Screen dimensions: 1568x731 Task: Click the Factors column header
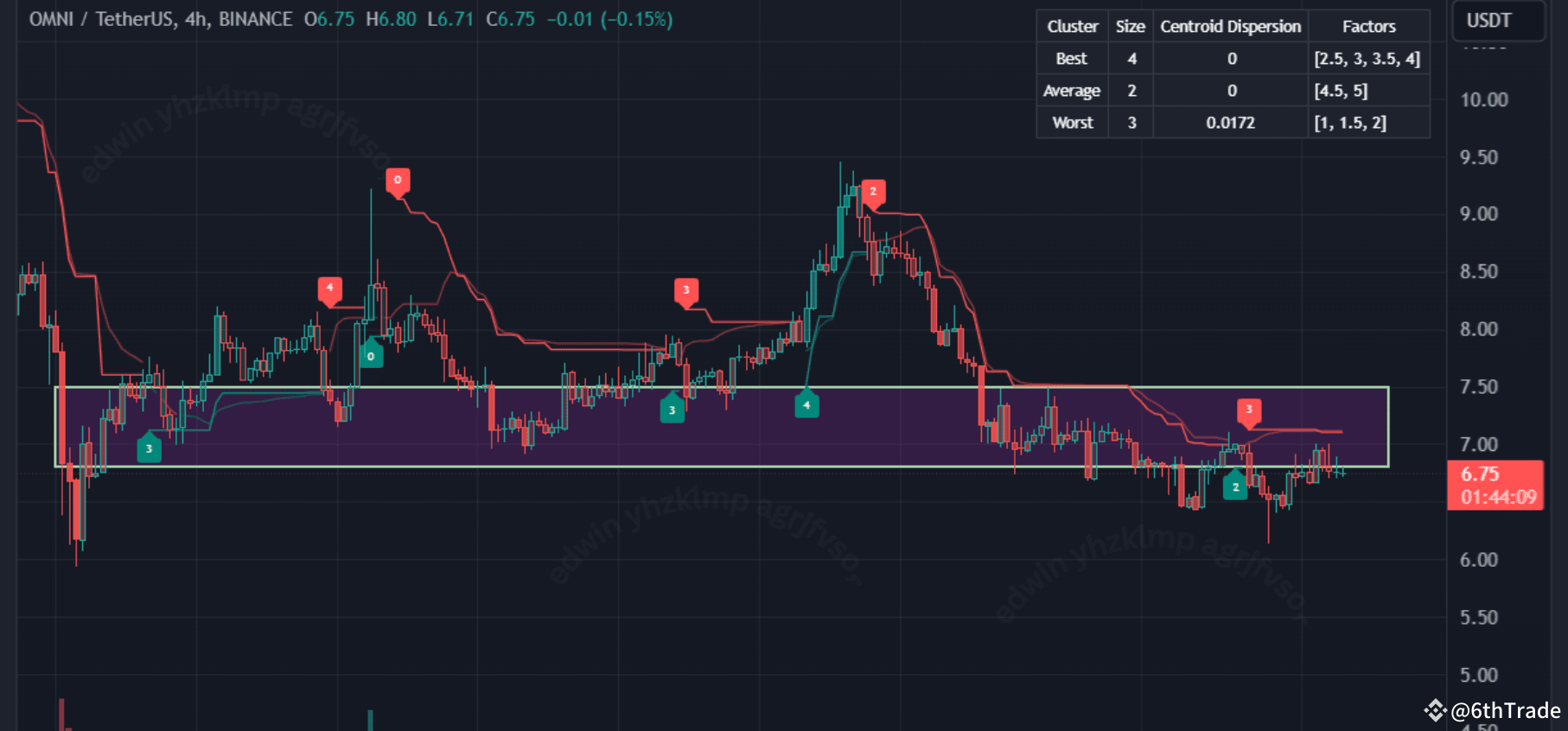1368,27
